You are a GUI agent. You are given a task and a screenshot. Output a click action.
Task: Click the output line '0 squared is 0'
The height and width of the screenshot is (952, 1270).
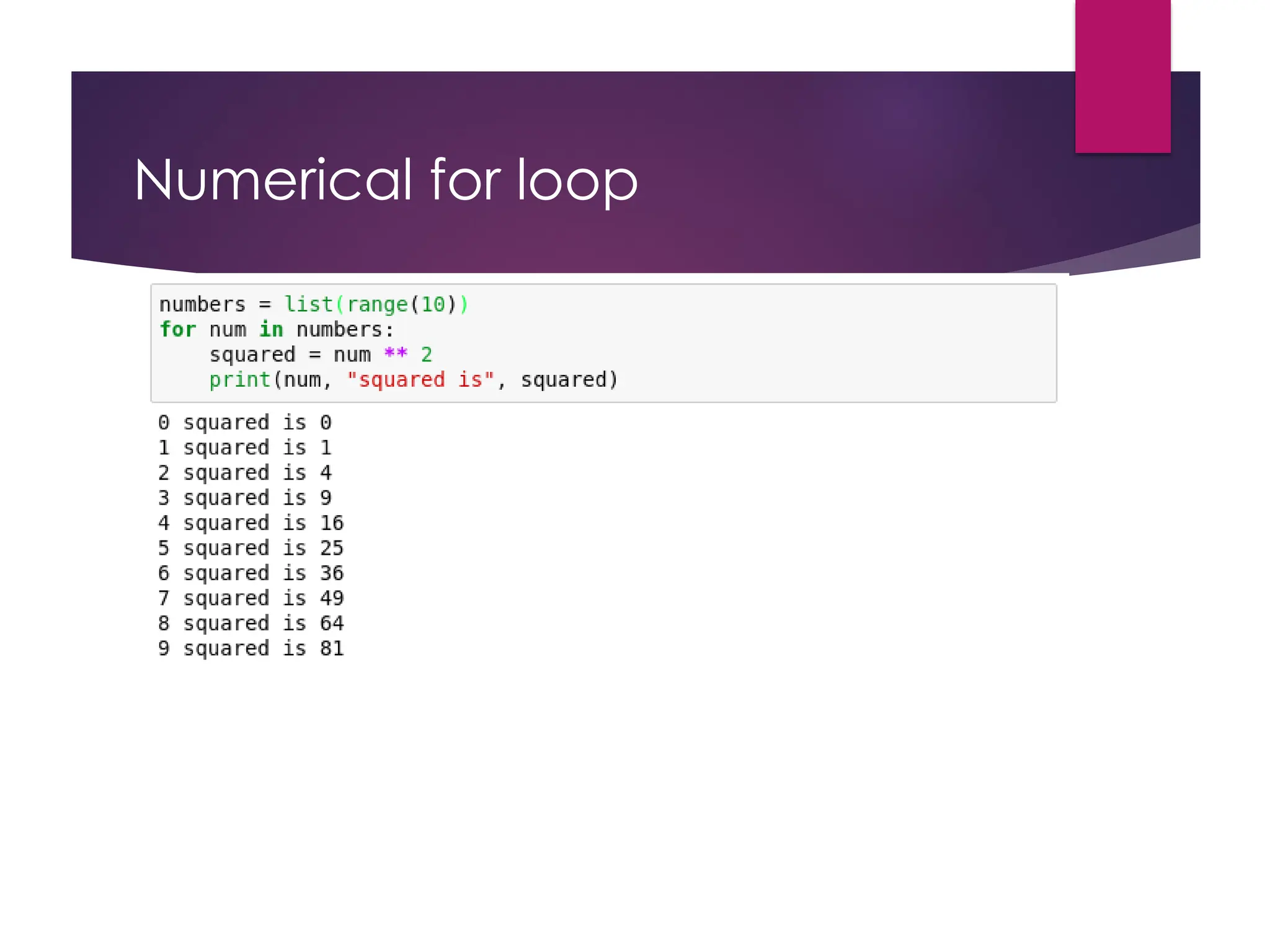(244, 423)
